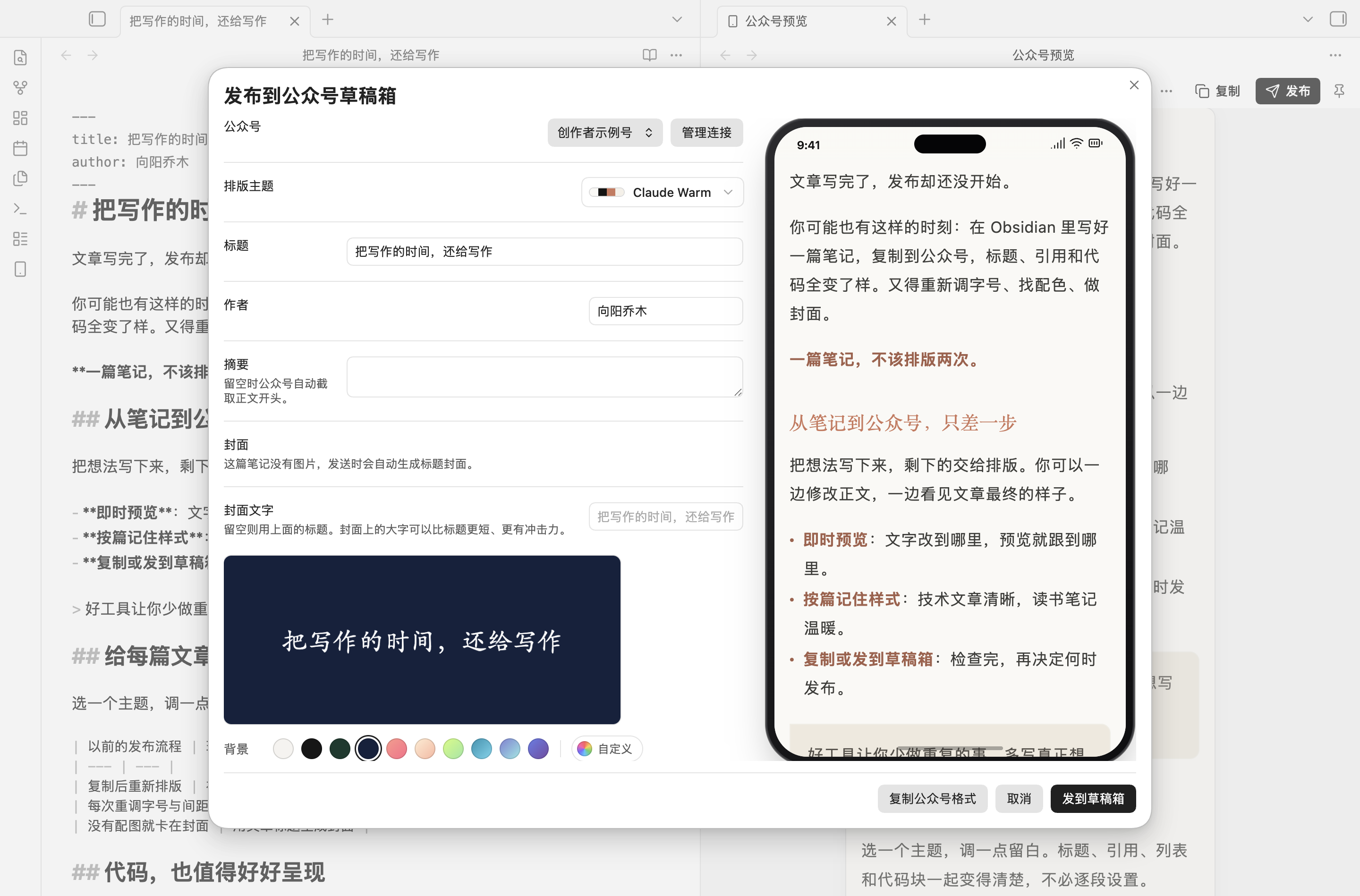The height and width of the screenshot is (896, 1360).
Task: Open the templates copy icon in ribbon
Action: (x=20, y=178)
